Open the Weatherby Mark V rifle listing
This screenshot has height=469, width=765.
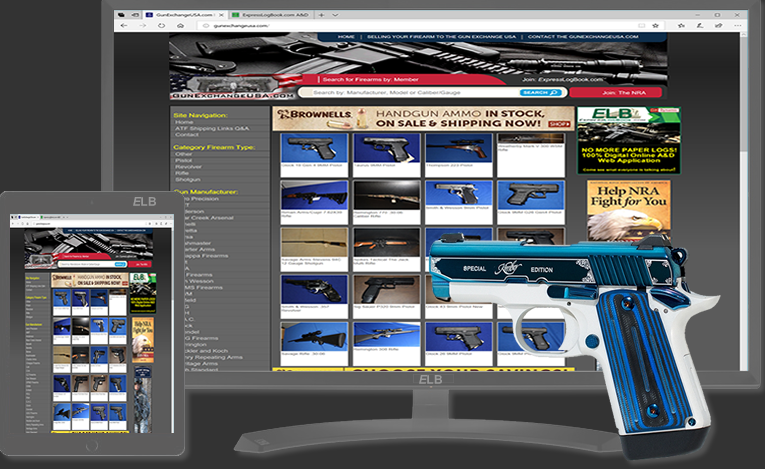click(x=531, y=155)
